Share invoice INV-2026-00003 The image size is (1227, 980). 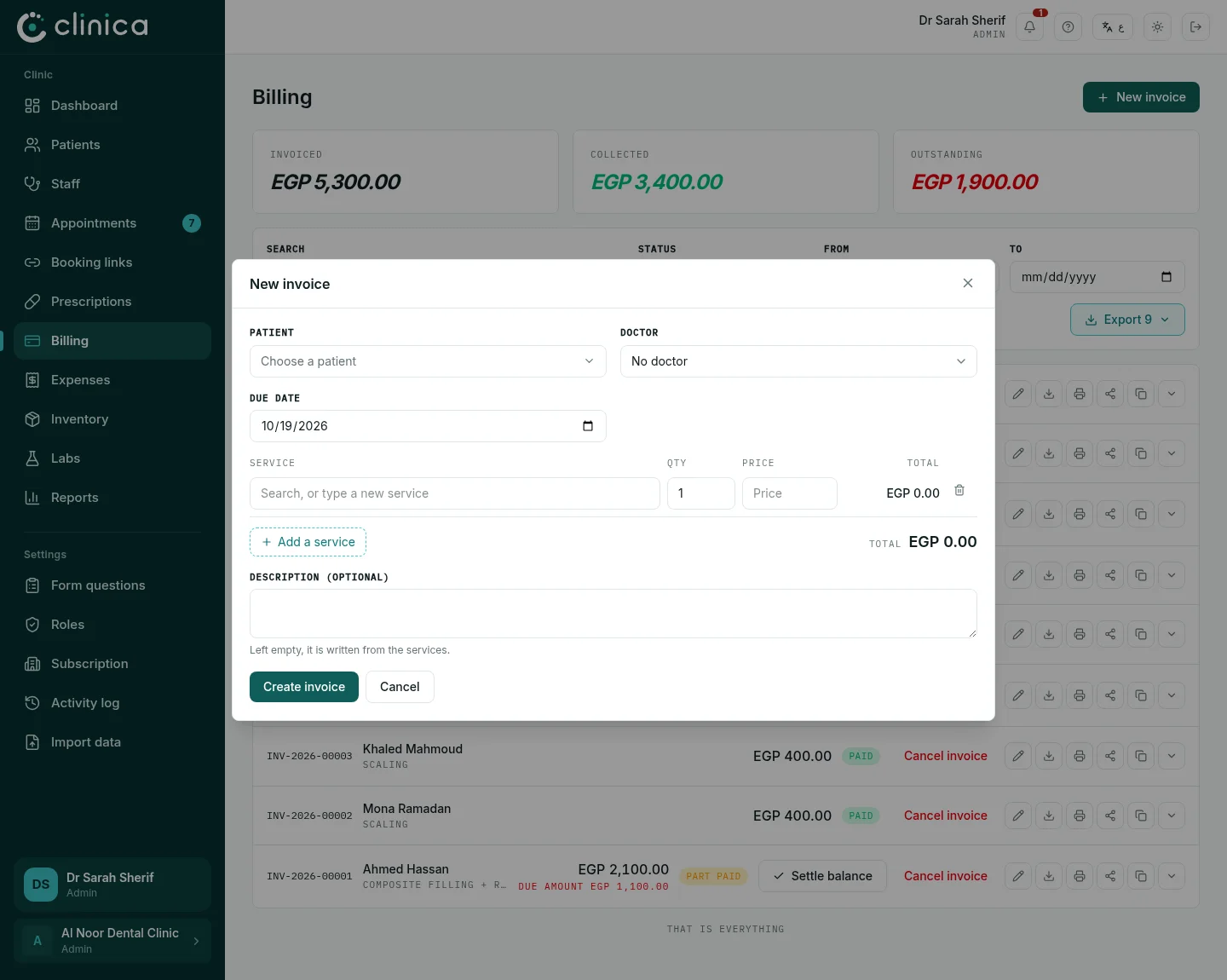coord(1110,756)
